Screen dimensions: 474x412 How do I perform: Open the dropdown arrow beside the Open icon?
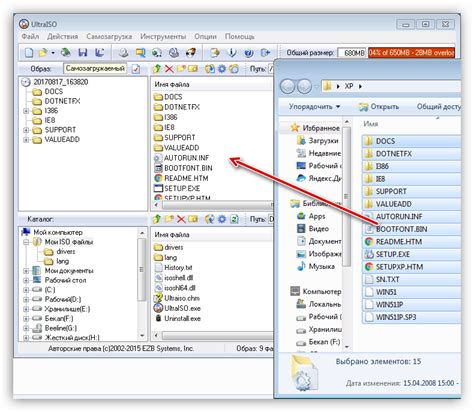[53, 53]
